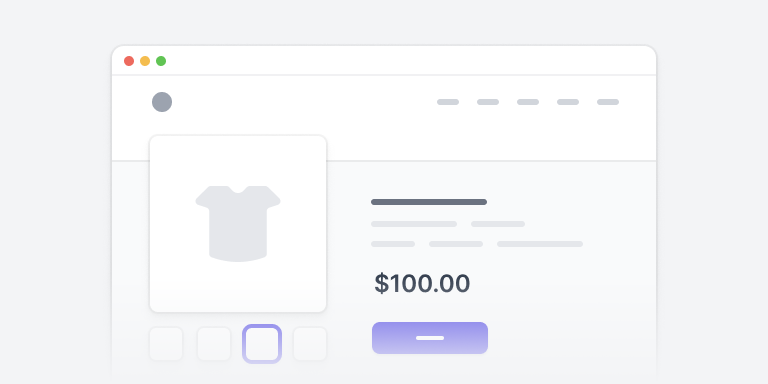The height and width of the screenshot is (384, 768).
Task: Click the longest description placeholder line
Action: pyautogui.click(x=540, y=244)
